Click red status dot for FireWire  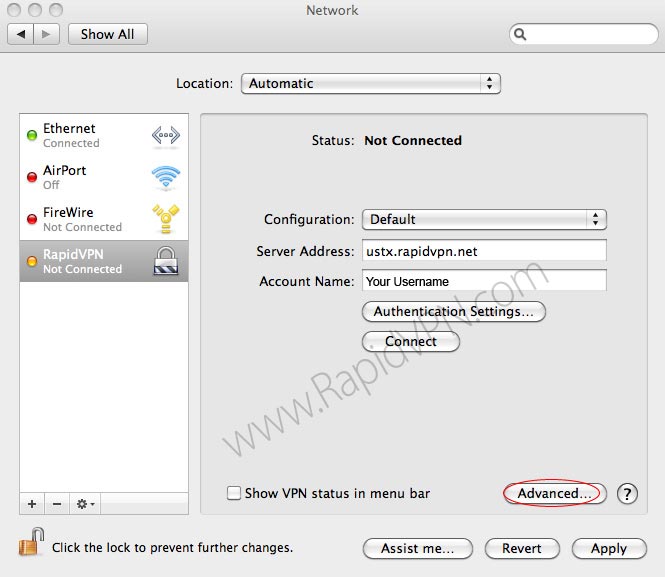32,219
